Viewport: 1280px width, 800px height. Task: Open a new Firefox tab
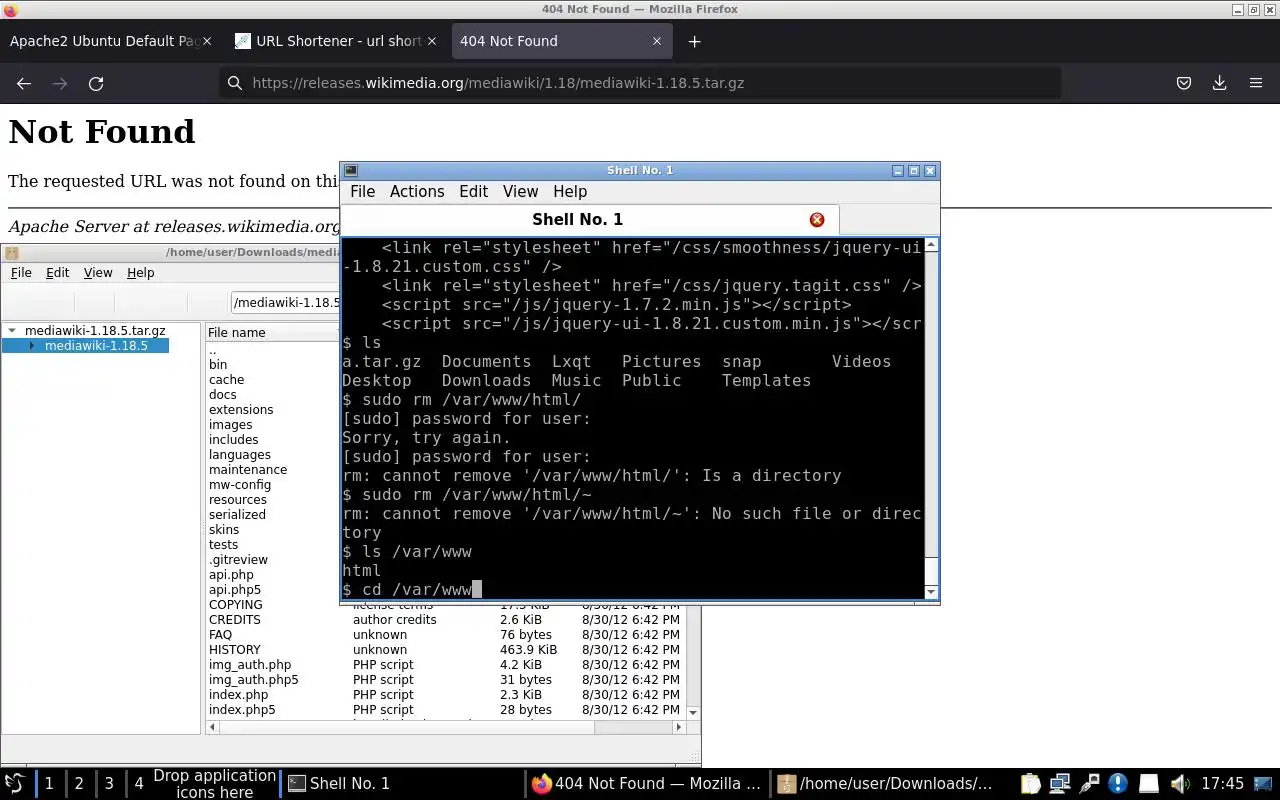(x=694, y=41)
